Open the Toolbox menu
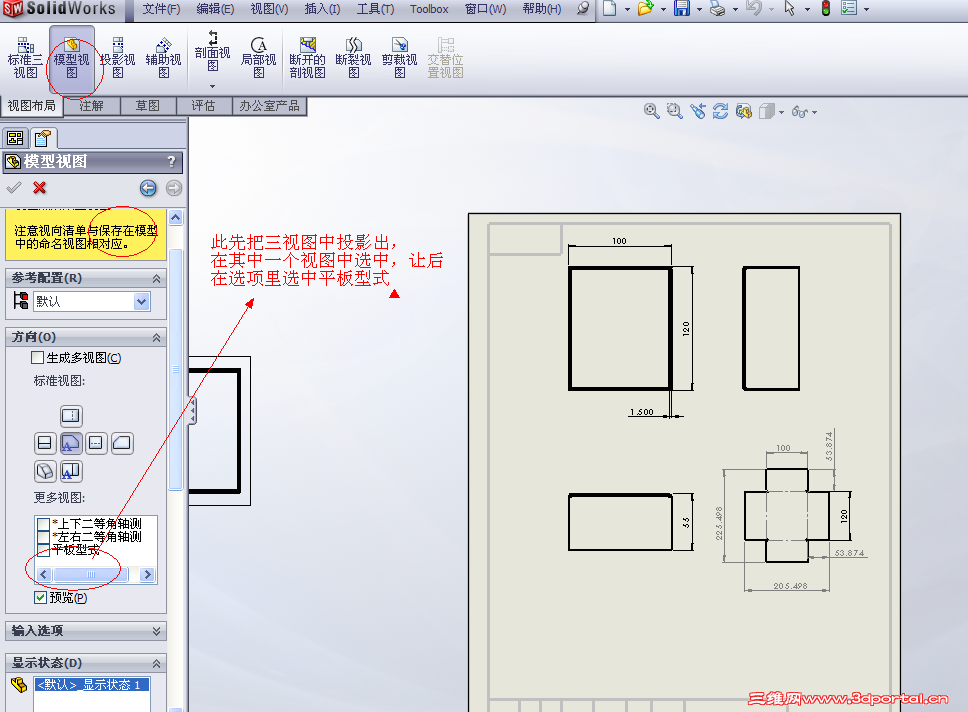This screenshot has height=712, width=968. coord(429,9)
